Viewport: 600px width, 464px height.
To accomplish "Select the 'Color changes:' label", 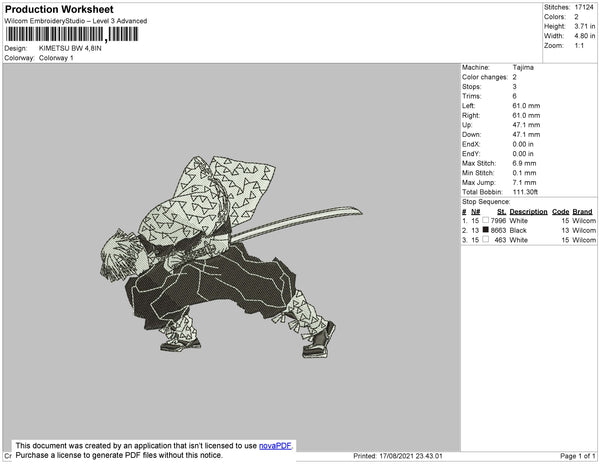I will click(485, 77).
